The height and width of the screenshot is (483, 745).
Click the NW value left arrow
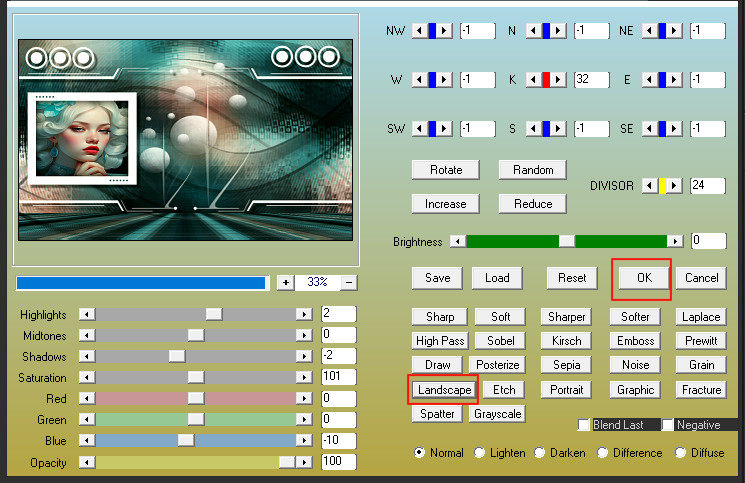[418, 31]
